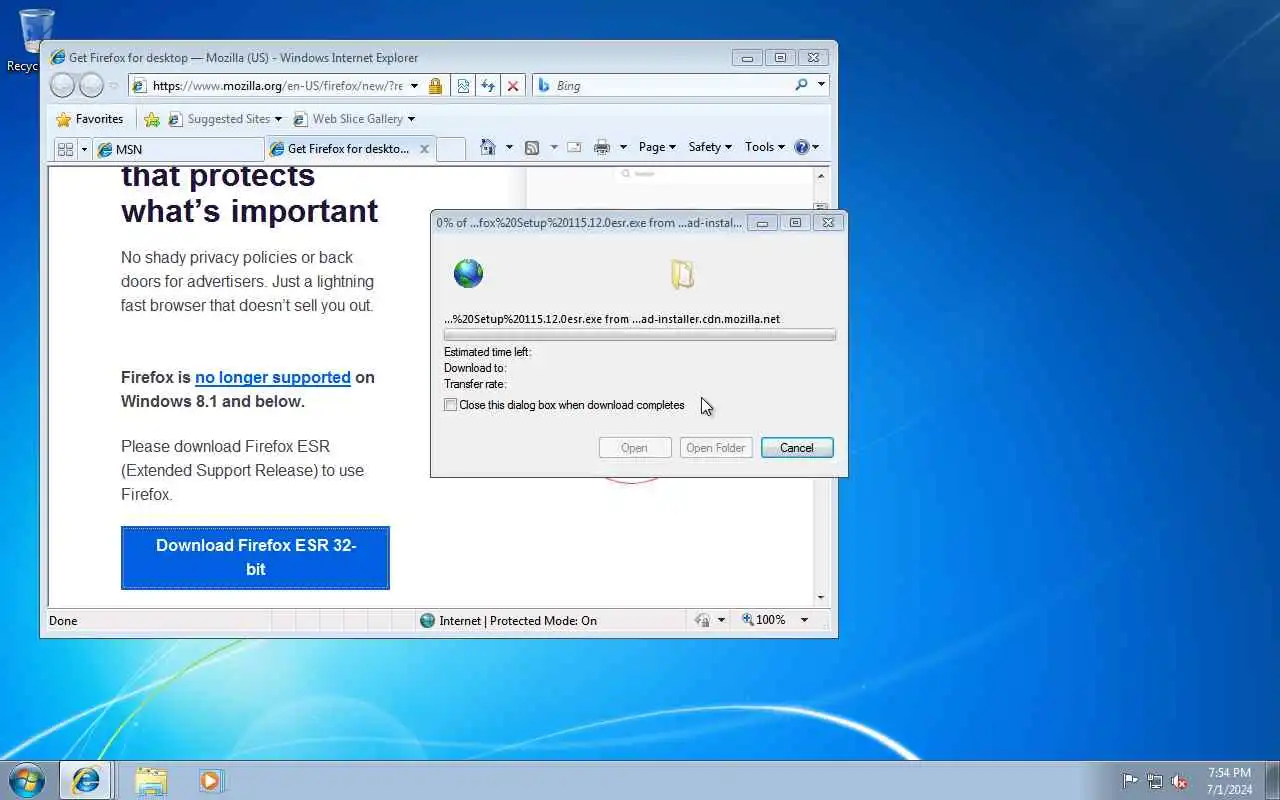
Task: Open Web Slice Gallery dropdown
Action: (354, 119)
